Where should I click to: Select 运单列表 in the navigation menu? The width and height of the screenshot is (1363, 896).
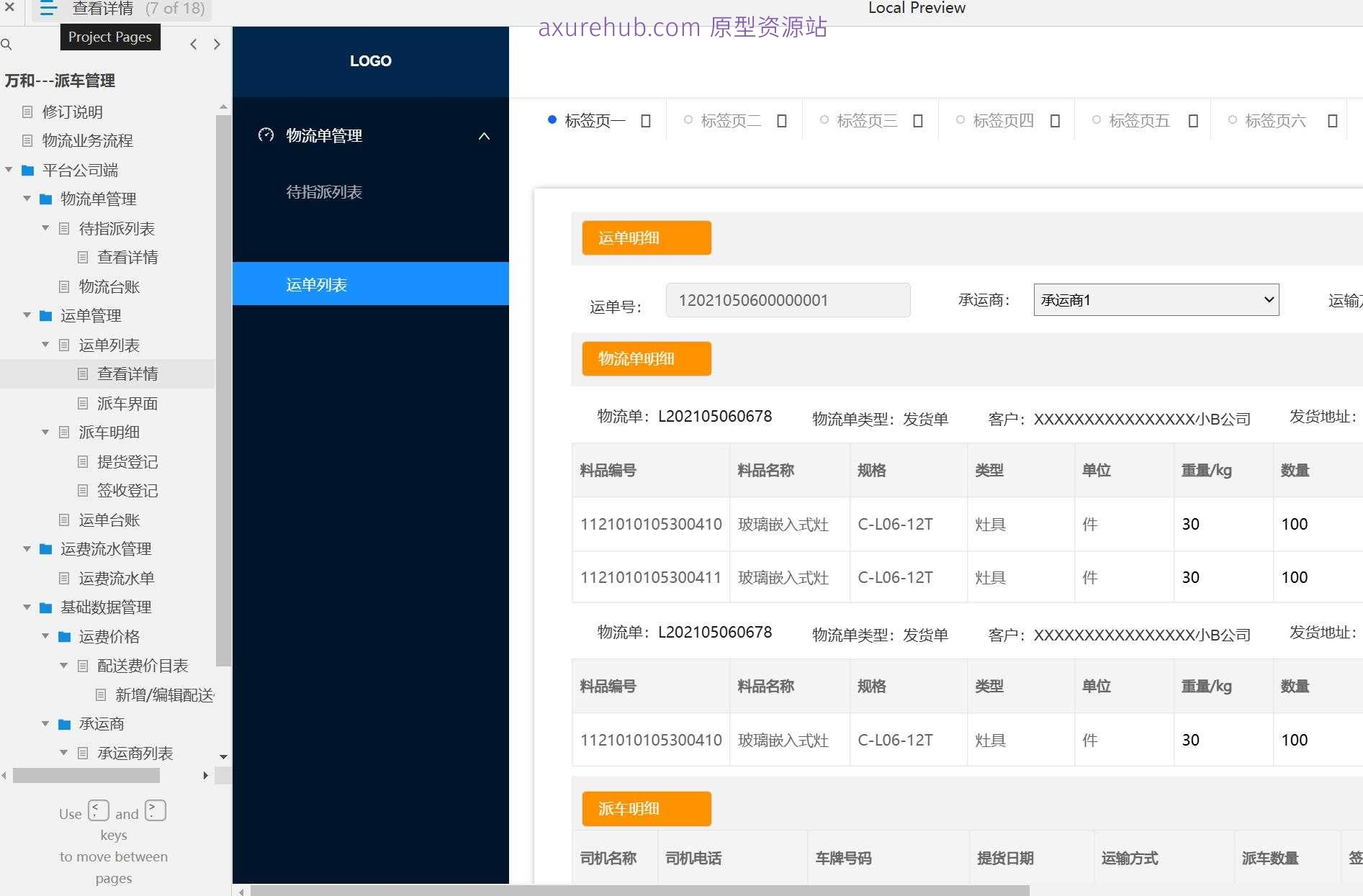click(x=315, y=284)
